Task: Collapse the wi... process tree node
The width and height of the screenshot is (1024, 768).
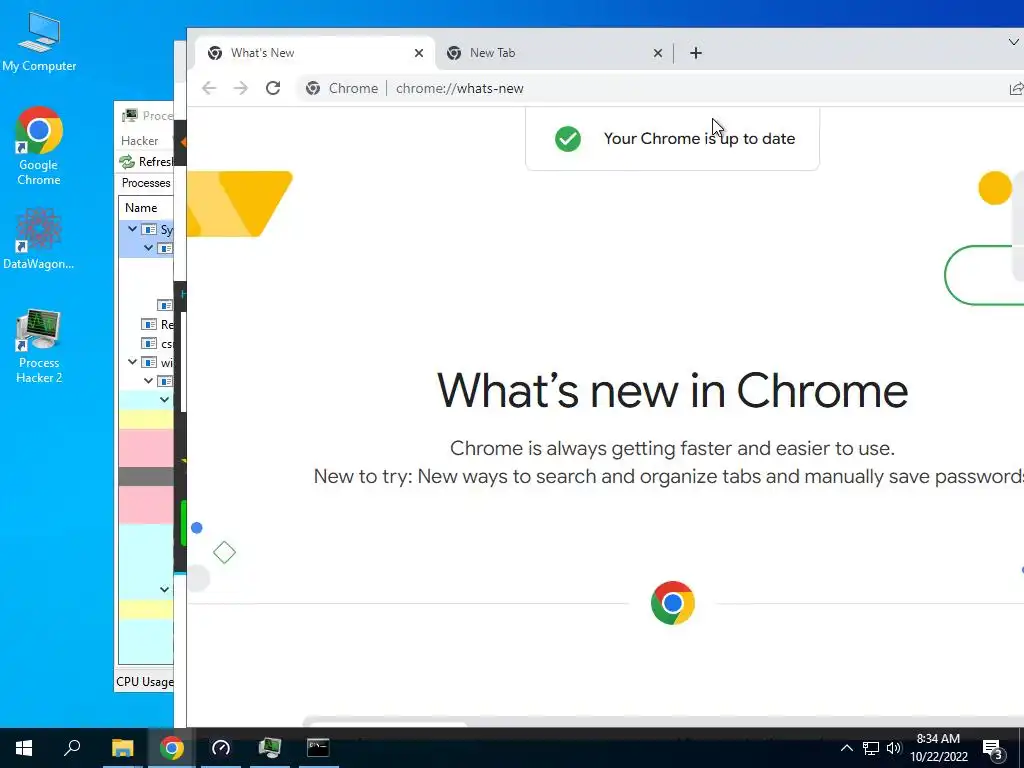Action: [133, 362]
